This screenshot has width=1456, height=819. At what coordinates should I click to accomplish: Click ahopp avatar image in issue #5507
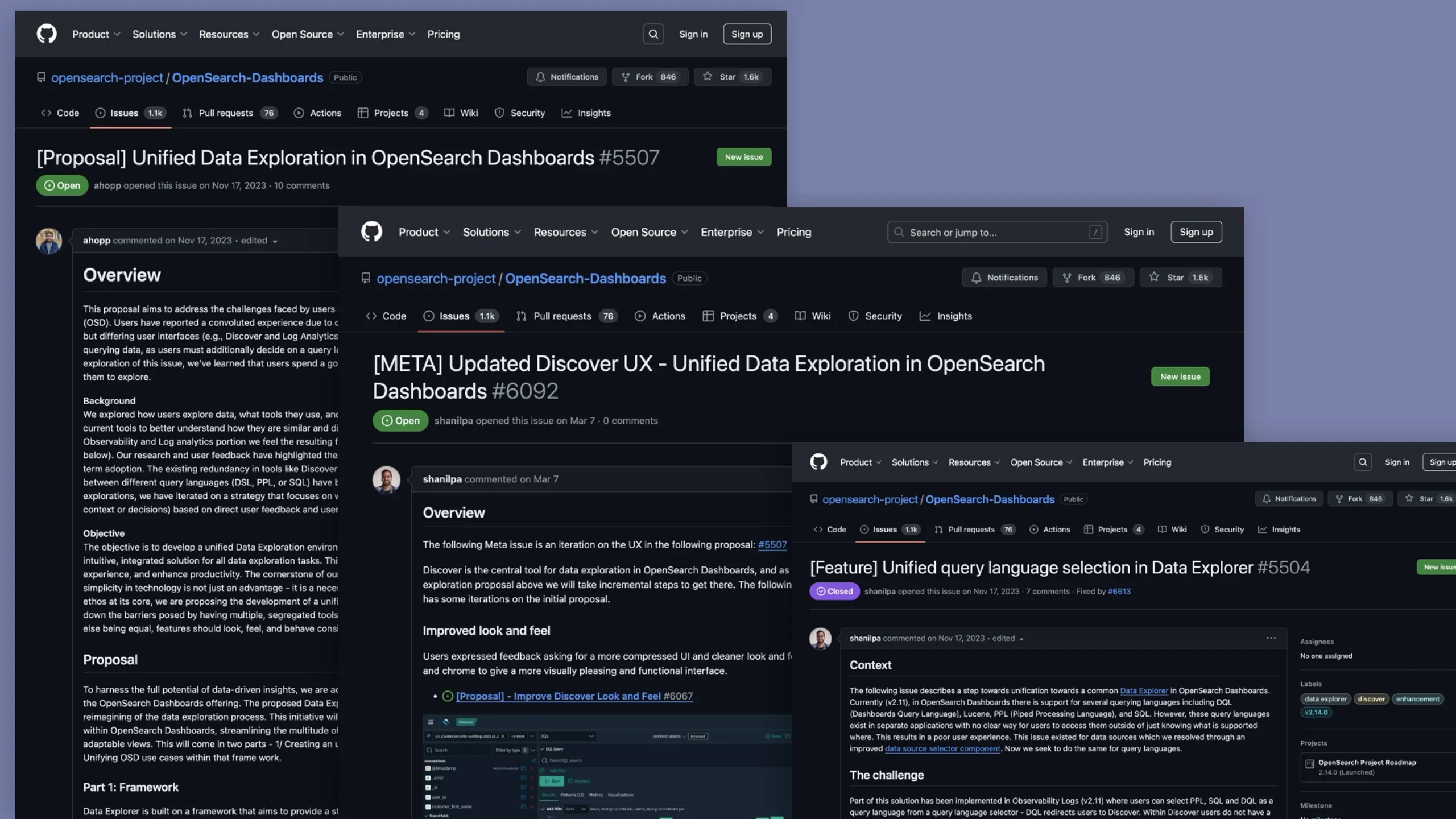pos(49,241)
